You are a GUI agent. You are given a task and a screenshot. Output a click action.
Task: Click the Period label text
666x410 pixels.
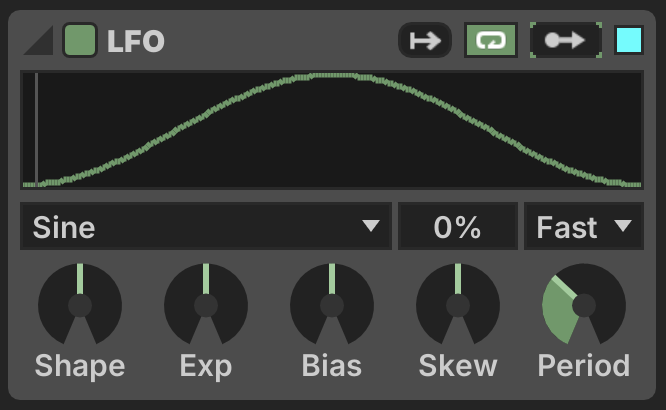click(584, 366)
